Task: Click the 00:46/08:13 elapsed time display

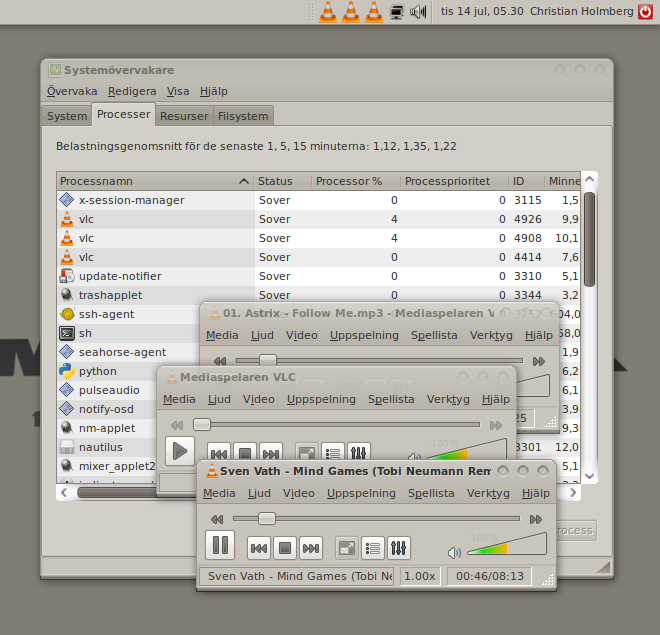Action: pyautogui.click(x=490, y=576)
